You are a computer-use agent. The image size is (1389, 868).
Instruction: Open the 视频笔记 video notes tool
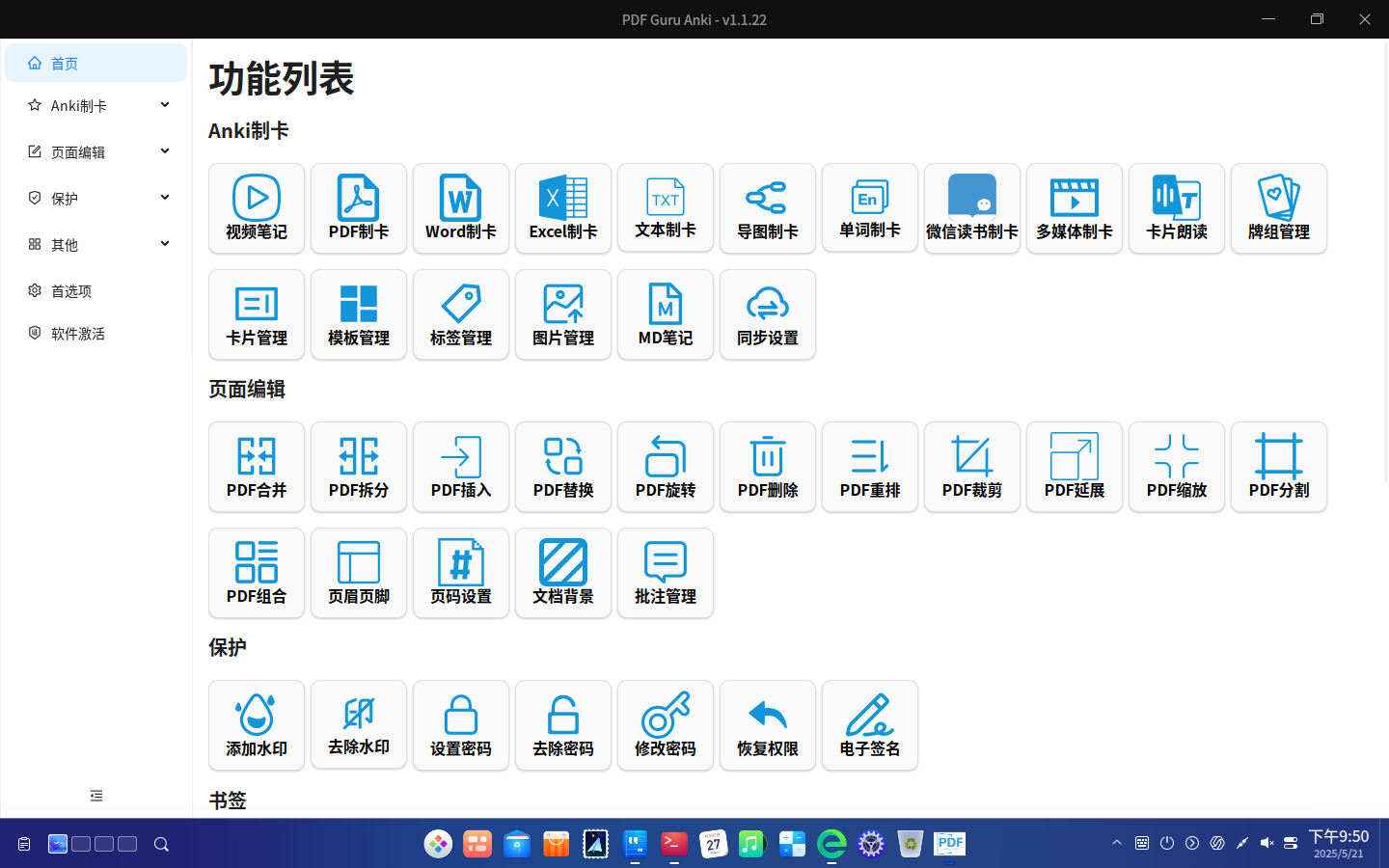pyautogui.click(x=257, y=208)
